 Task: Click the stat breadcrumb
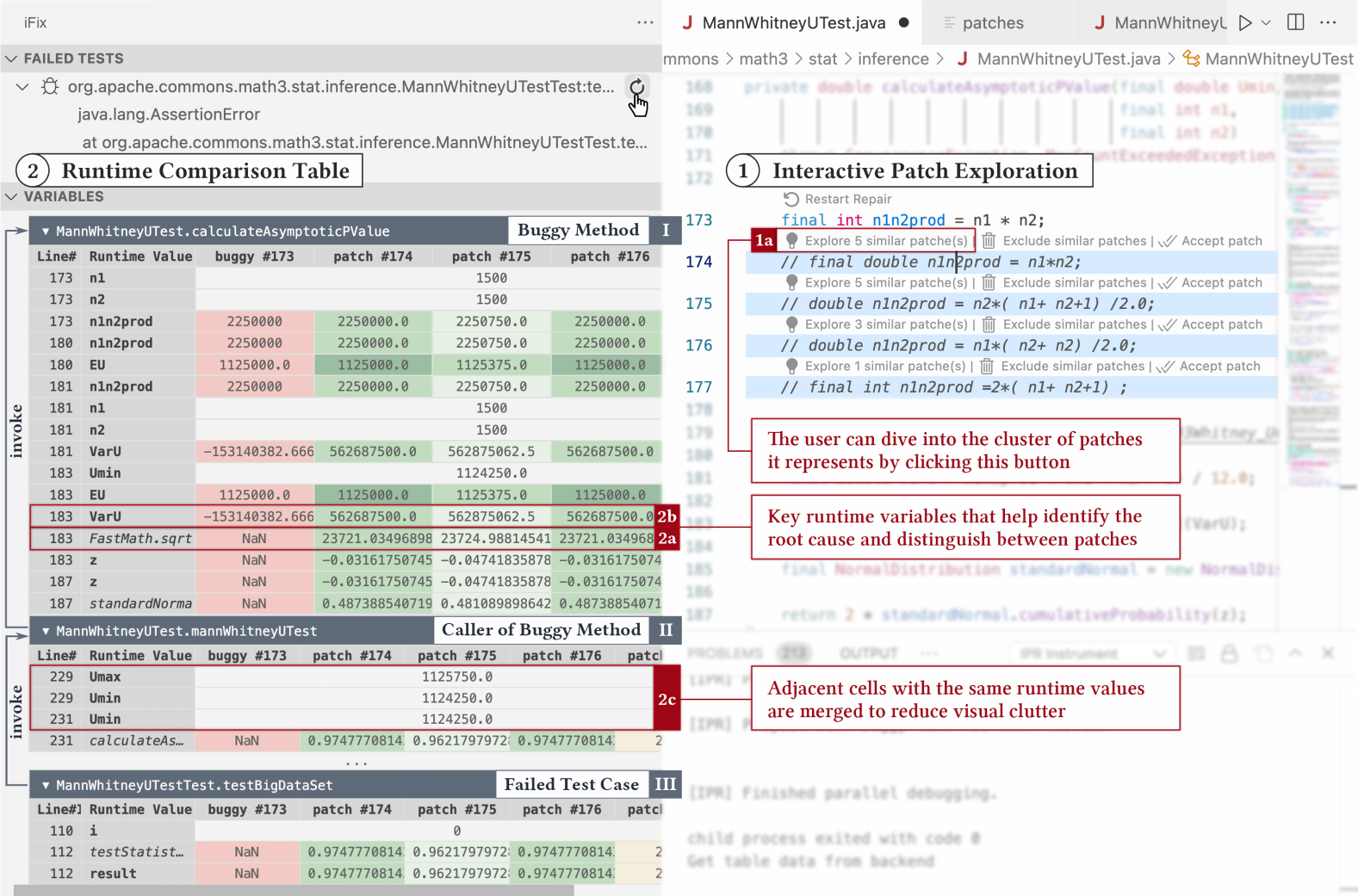point(822,59)
